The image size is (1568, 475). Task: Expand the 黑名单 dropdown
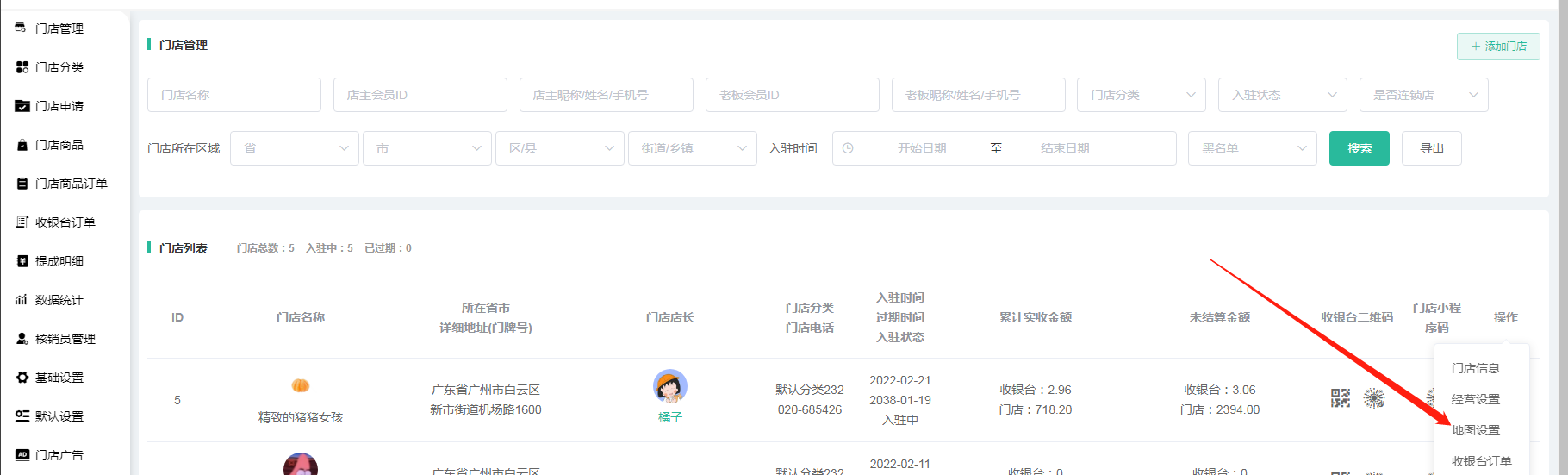(x=1252, y=148)
